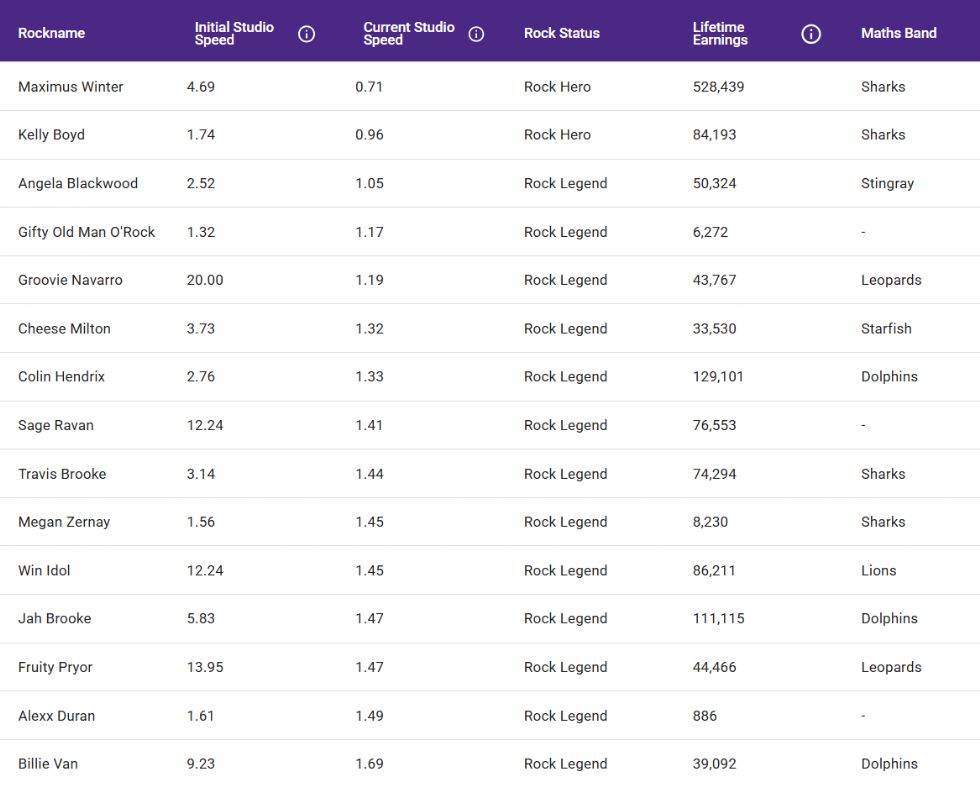Click the Initial Studio Speed info icon
The width and height of the screenshot is (980, 787).
click(x=307, y=34)
